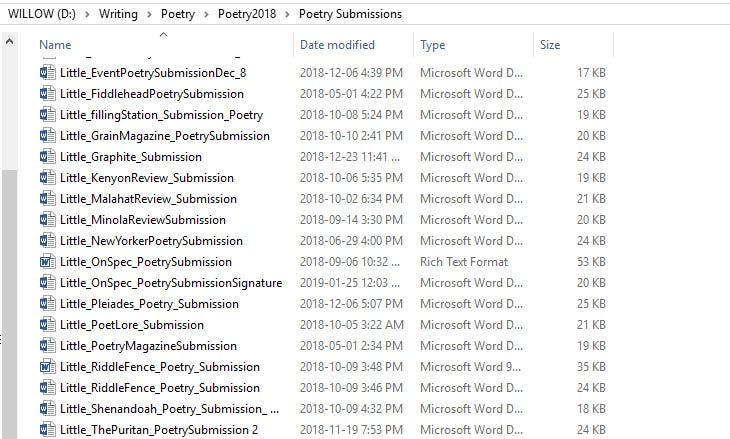Select file name Little_NewYorkerPoetrySubmission
Viewport: 730px width, 439px height.
pyautogui.click(x=151, y=241)
